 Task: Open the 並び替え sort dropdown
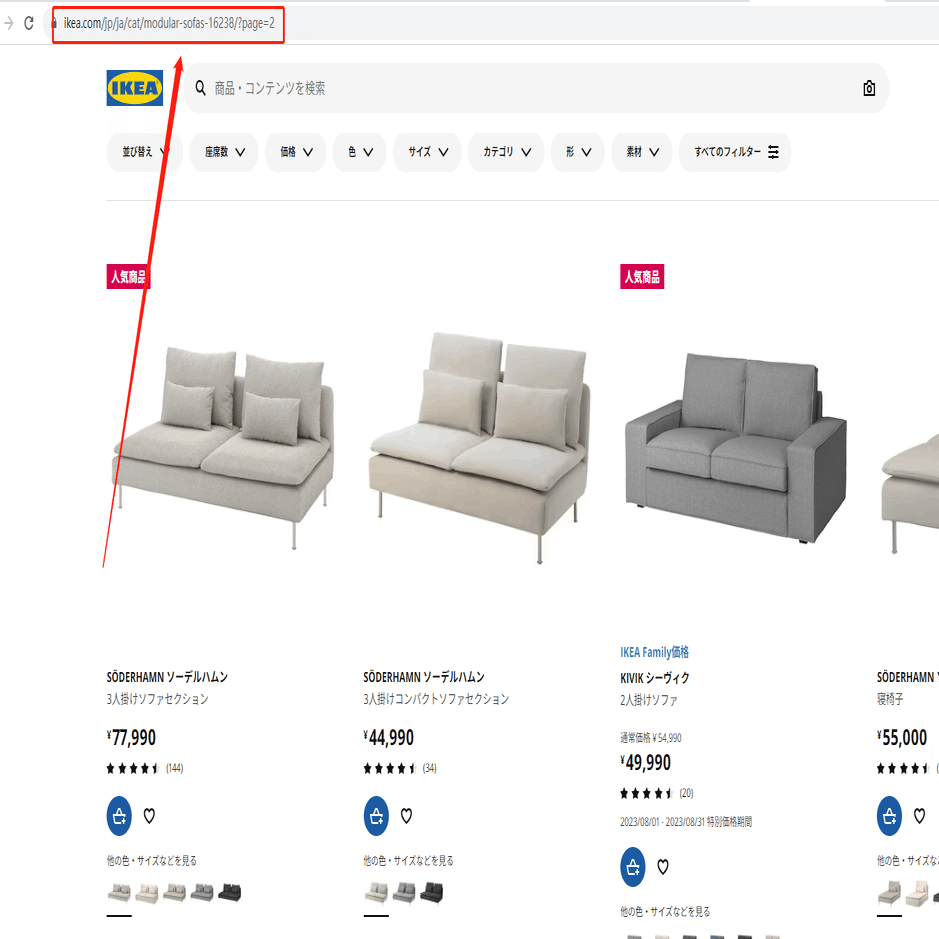tap(144, 152)
